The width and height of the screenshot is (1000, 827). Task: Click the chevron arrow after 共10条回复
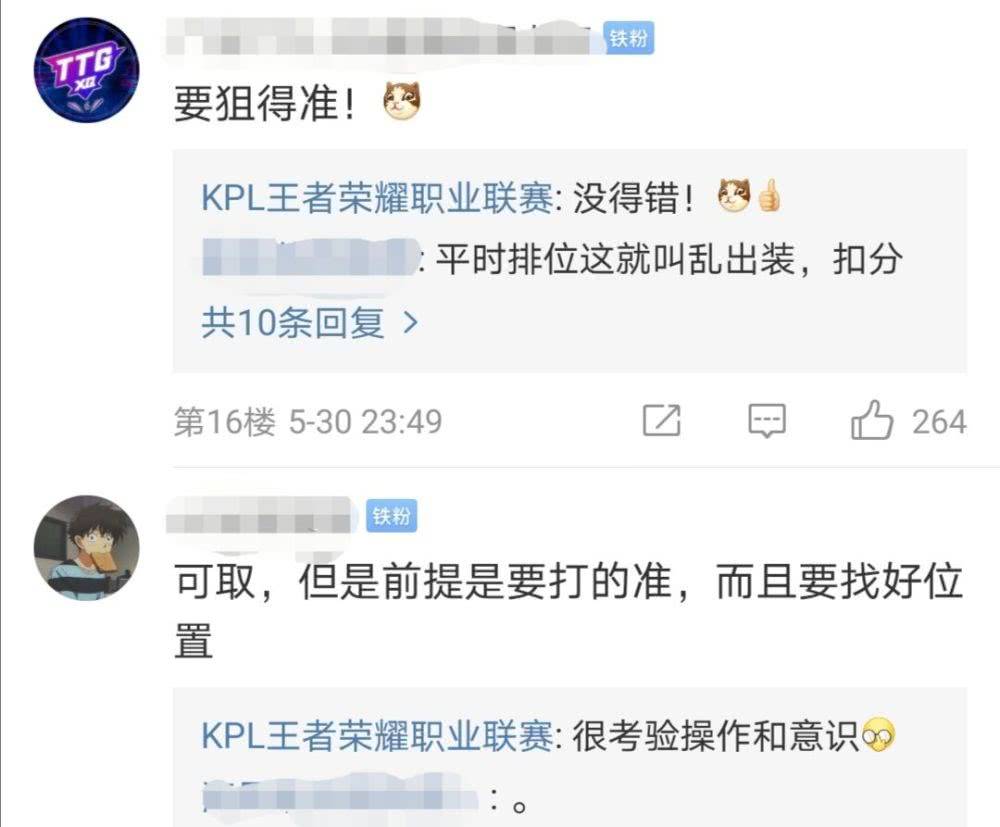point(411,323)
